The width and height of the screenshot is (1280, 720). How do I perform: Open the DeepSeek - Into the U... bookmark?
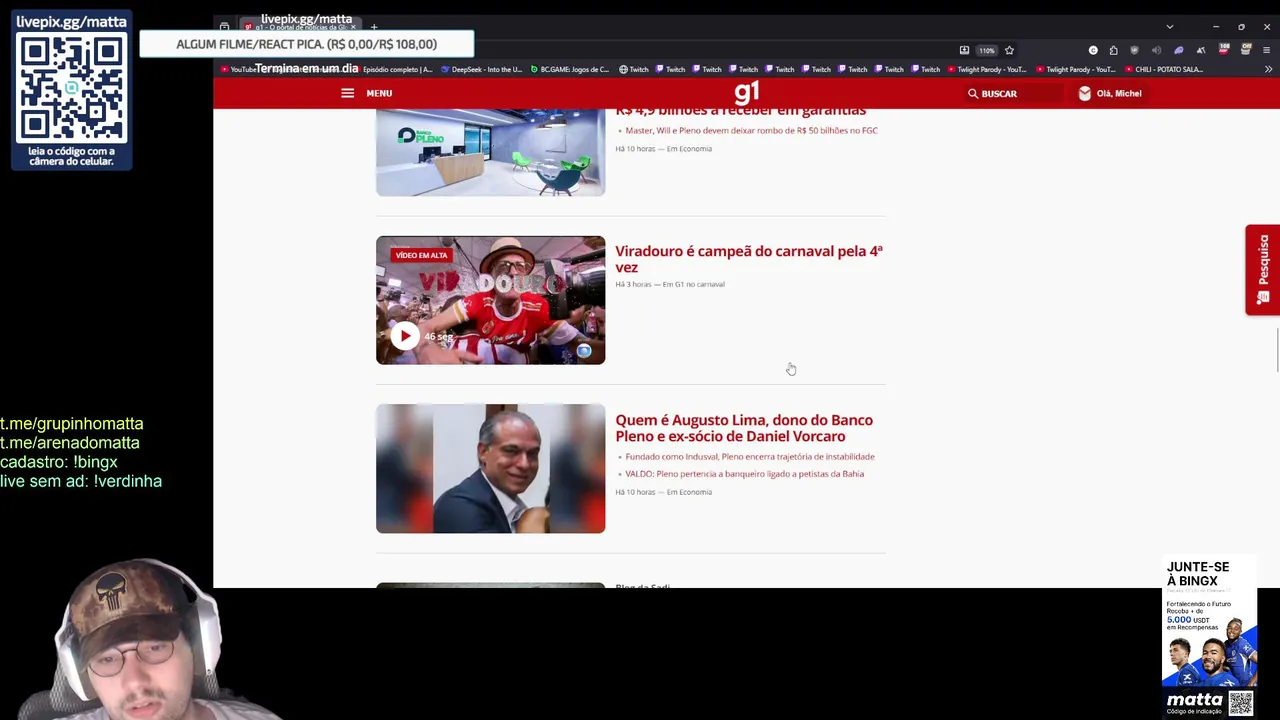[482, 69]
